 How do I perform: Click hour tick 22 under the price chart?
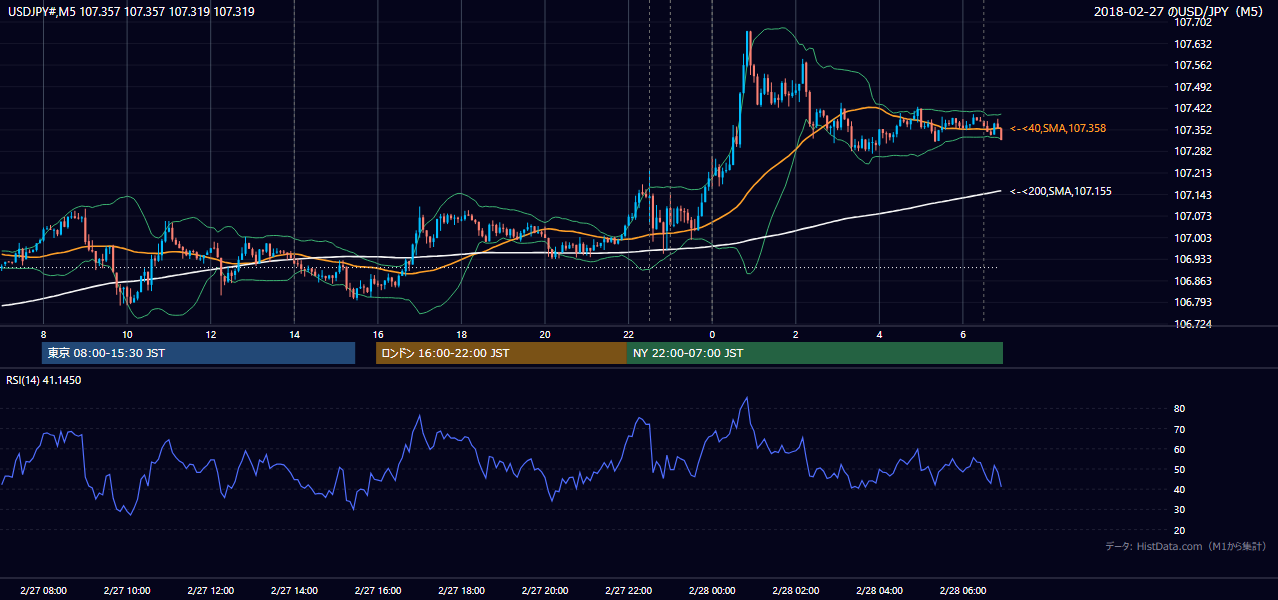click(x=628, y=334)
